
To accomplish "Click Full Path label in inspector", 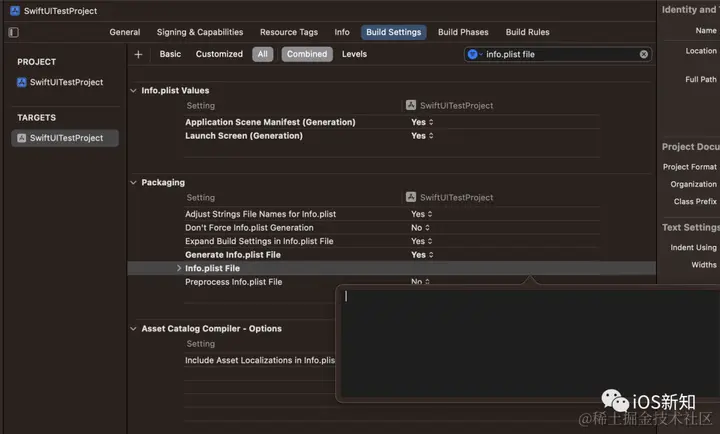I will click(x=701, y=79).
